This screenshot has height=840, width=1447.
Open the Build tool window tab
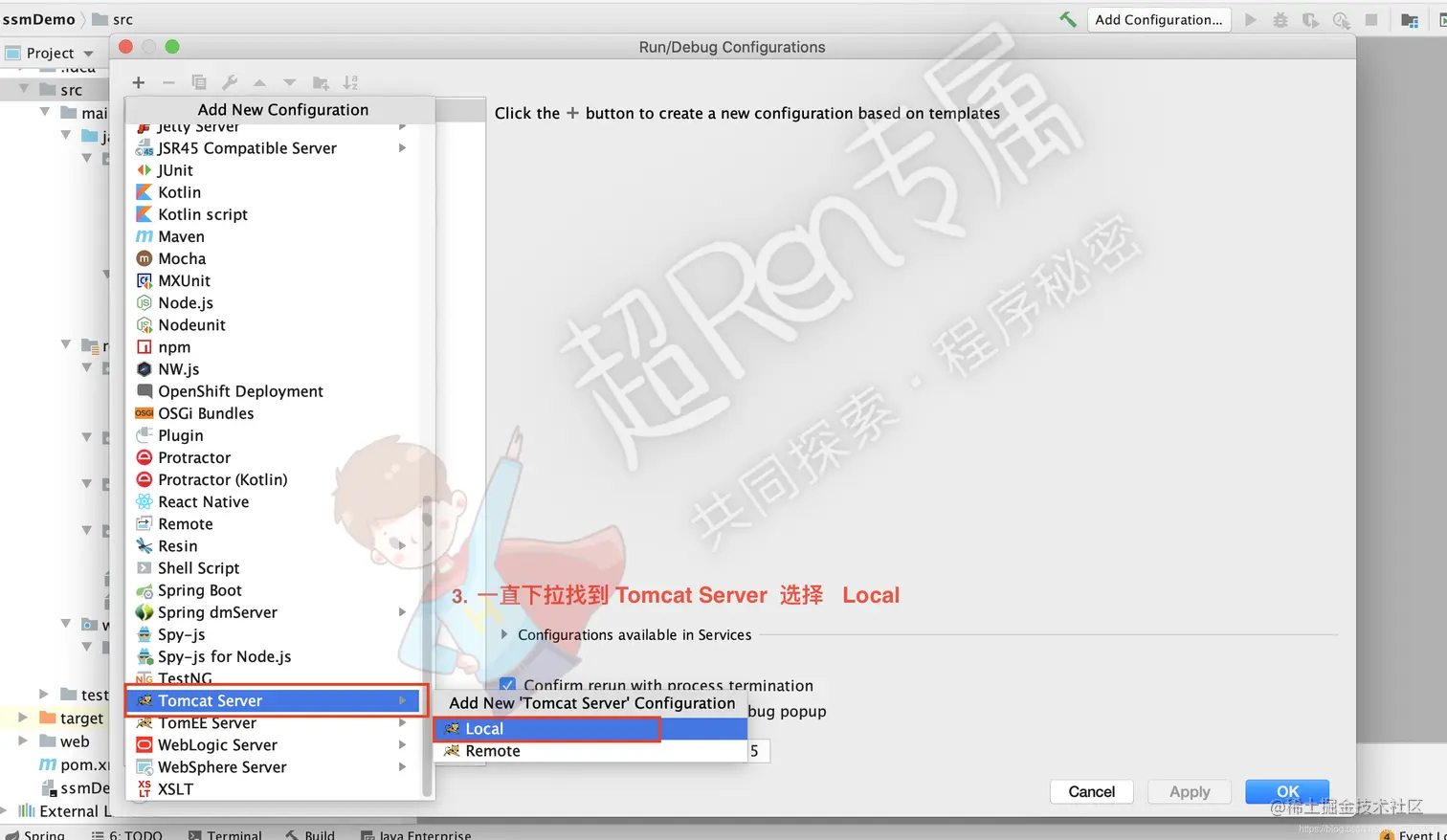[310, 834]
